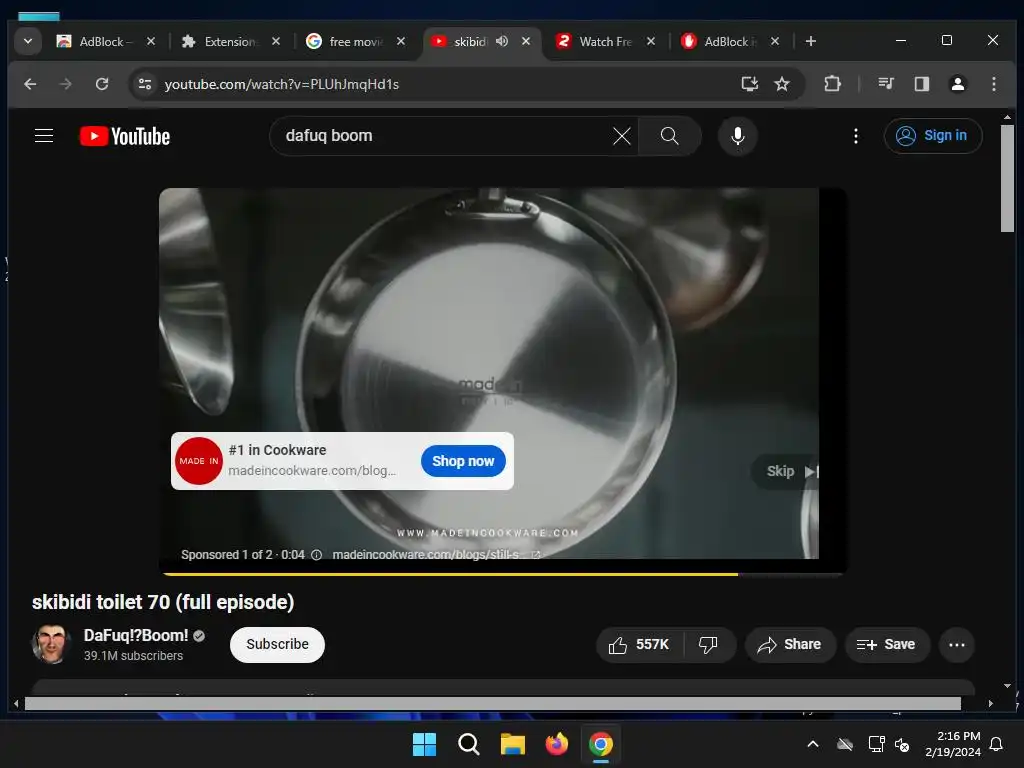
Task: Open Google Chrome from the taskbar
Action: [601, 744]
